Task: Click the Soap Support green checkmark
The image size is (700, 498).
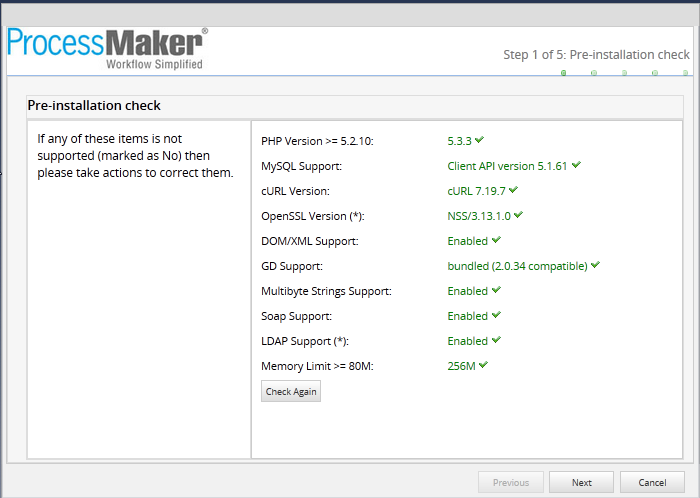Action: 496,315
